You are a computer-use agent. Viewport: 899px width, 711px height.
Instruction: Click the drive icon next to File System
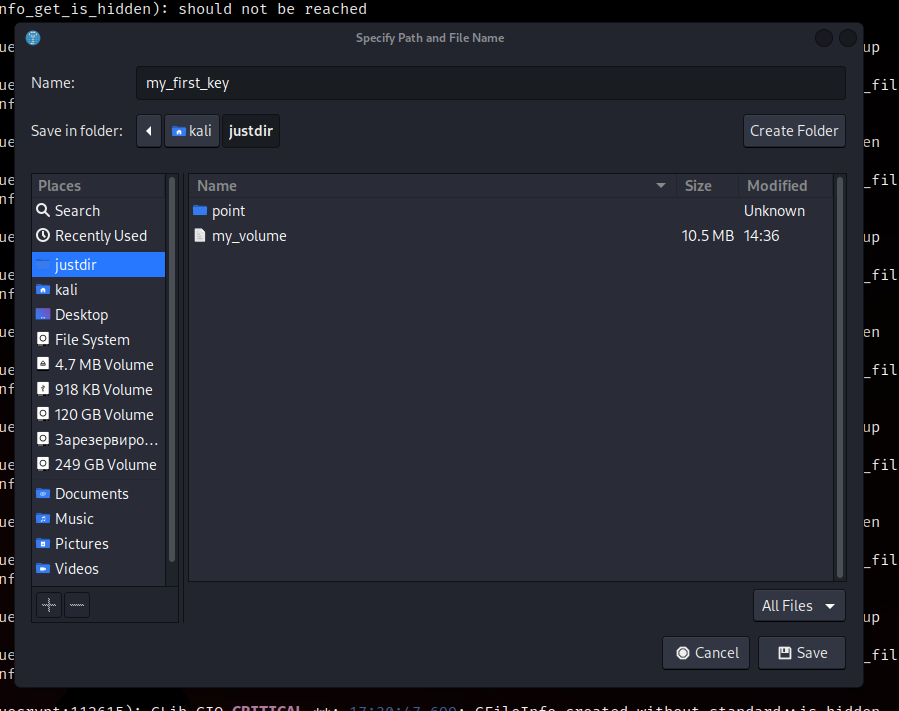point(43,339)
